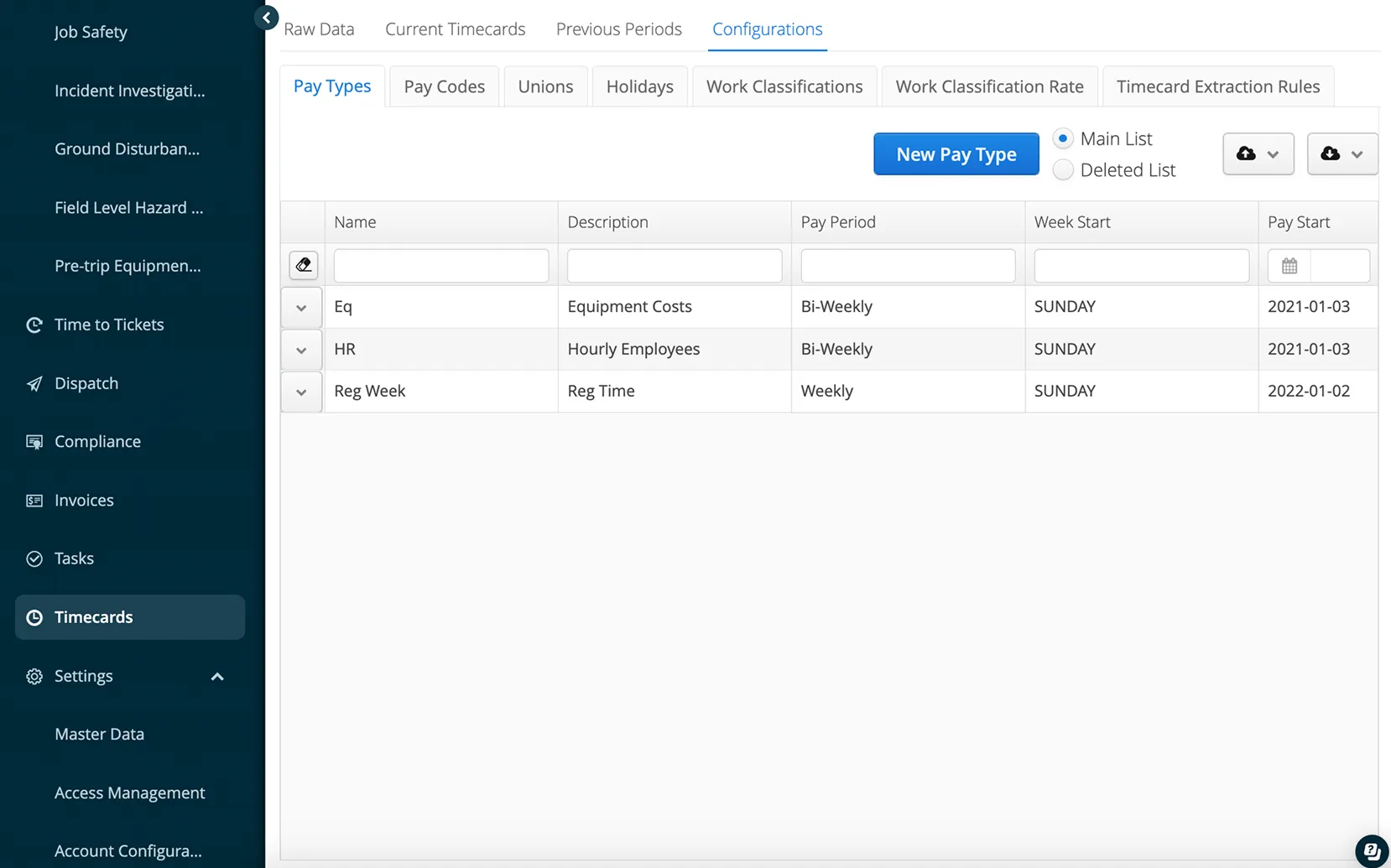Open the cloud download dropdown arrow
This screenshot has height=868, width=1391.
(x=1357, y=154)
